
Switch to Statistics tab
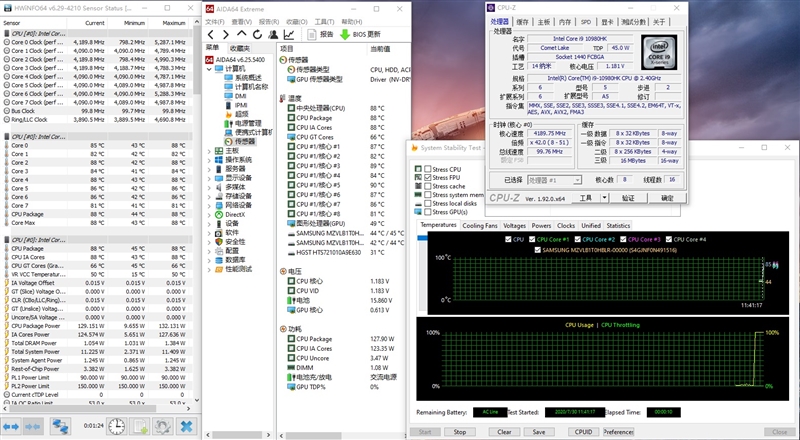pyautogui.click(x=618, y=226)
